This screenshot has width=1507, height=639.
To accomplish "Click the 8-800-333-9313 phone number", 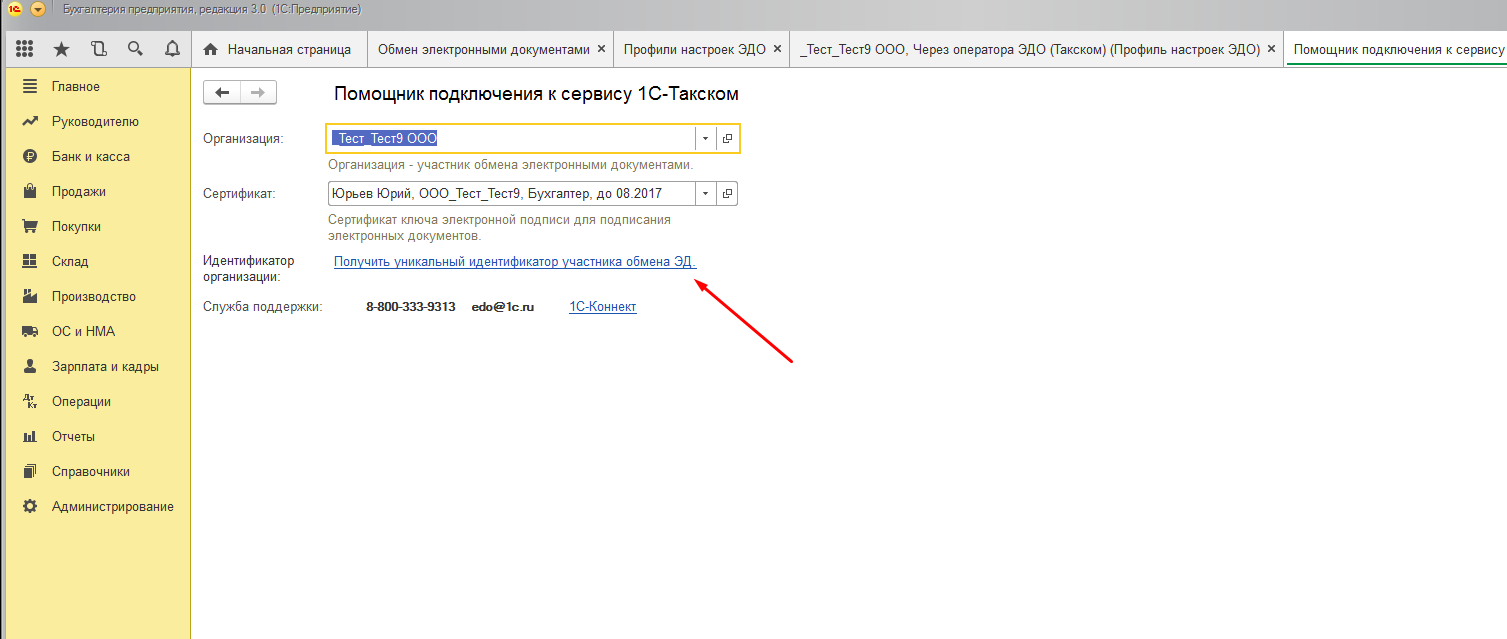I will point(411,307).
